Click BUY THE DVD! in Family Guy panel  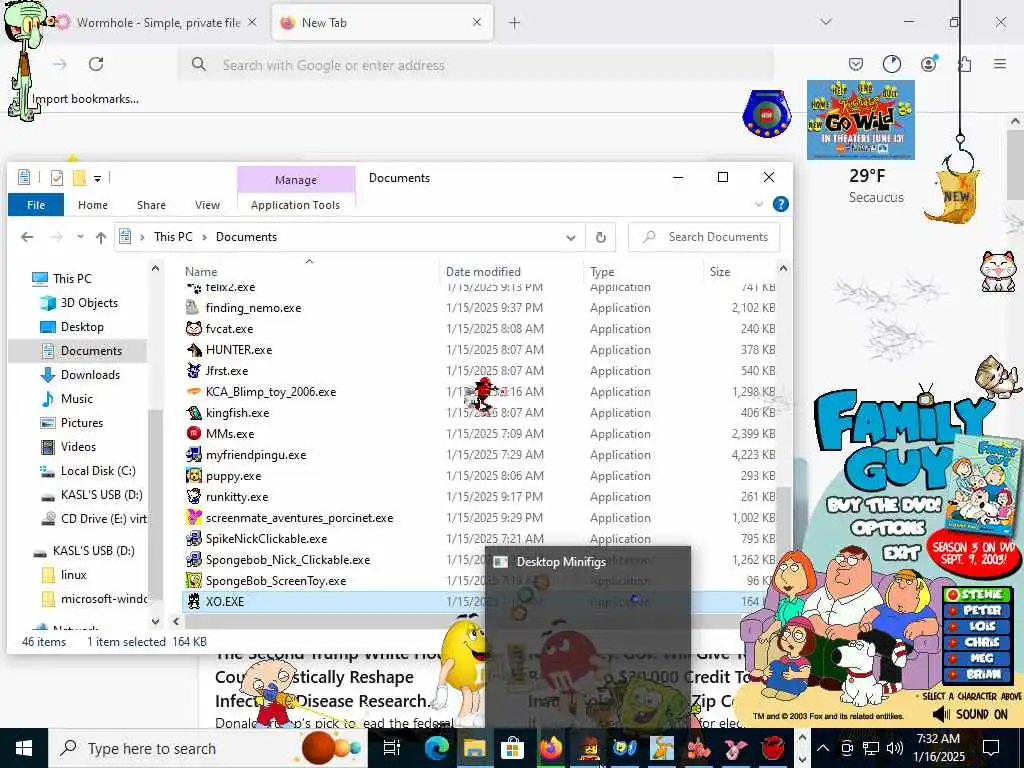(884, 504)
